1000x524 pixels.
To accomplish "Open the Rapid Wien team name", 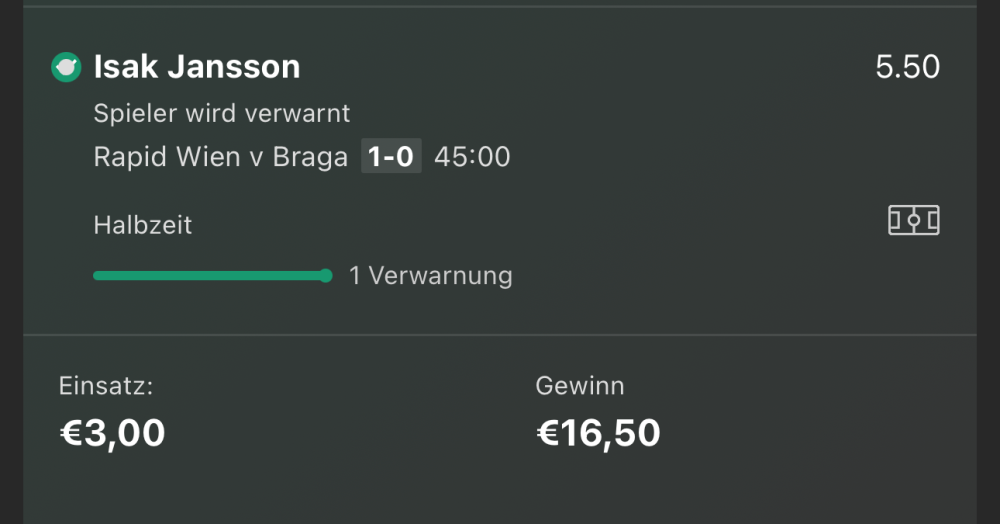I will pyautogui.click(x=166, y=157).
